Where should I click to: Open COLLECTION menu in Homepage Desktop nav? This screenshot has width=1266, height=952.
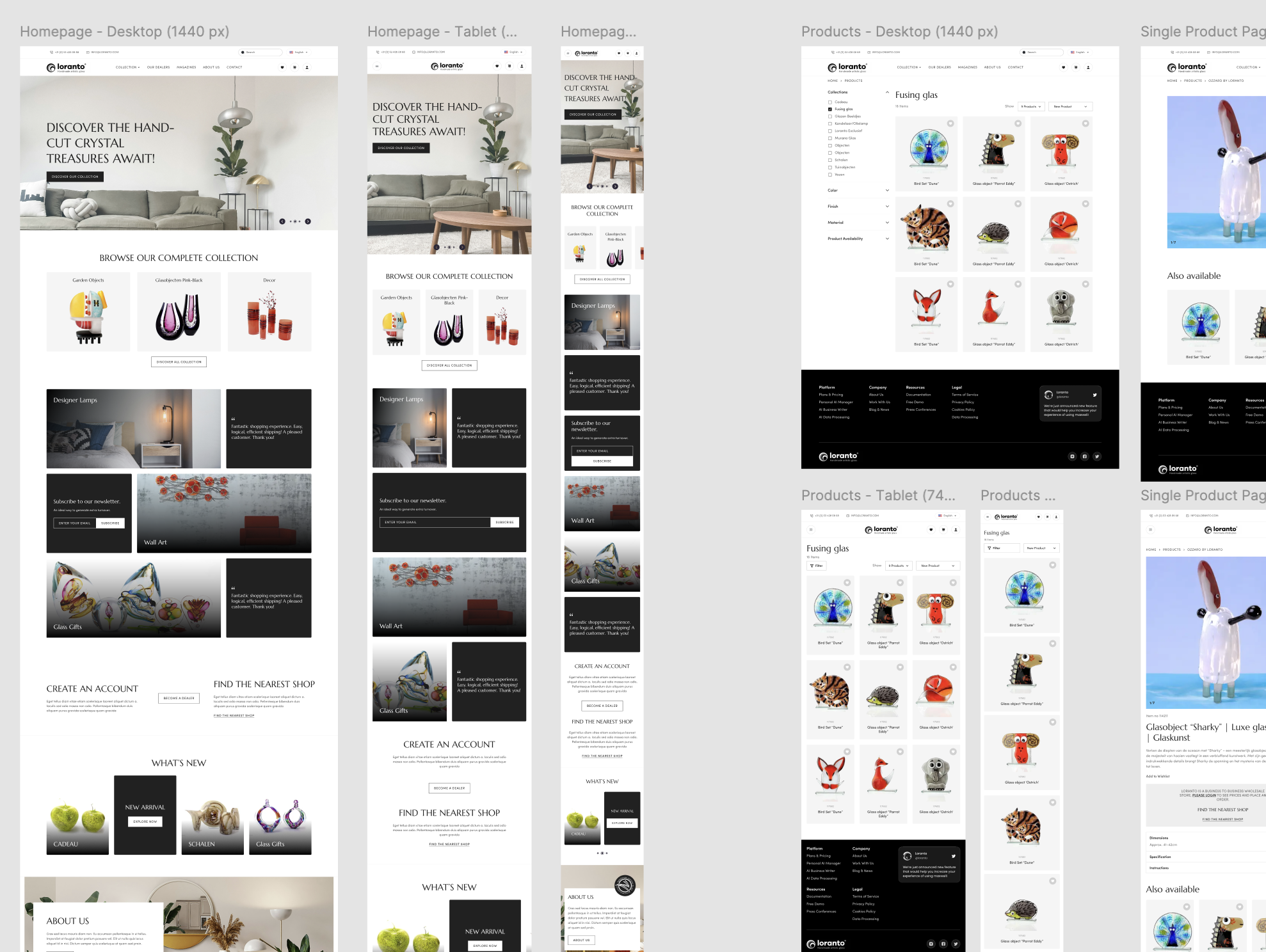127,67
